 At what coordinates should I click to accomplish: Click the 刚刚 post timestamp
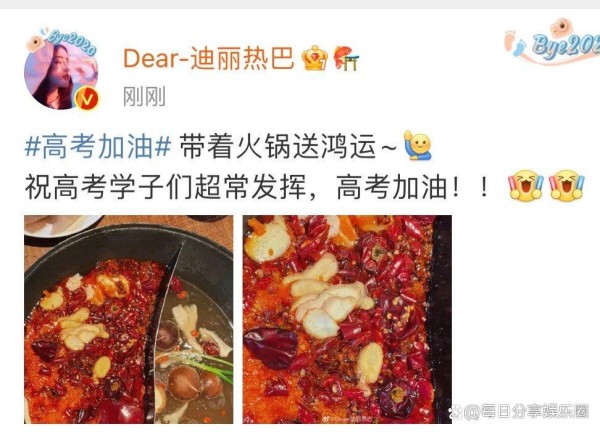coord(144,96)
